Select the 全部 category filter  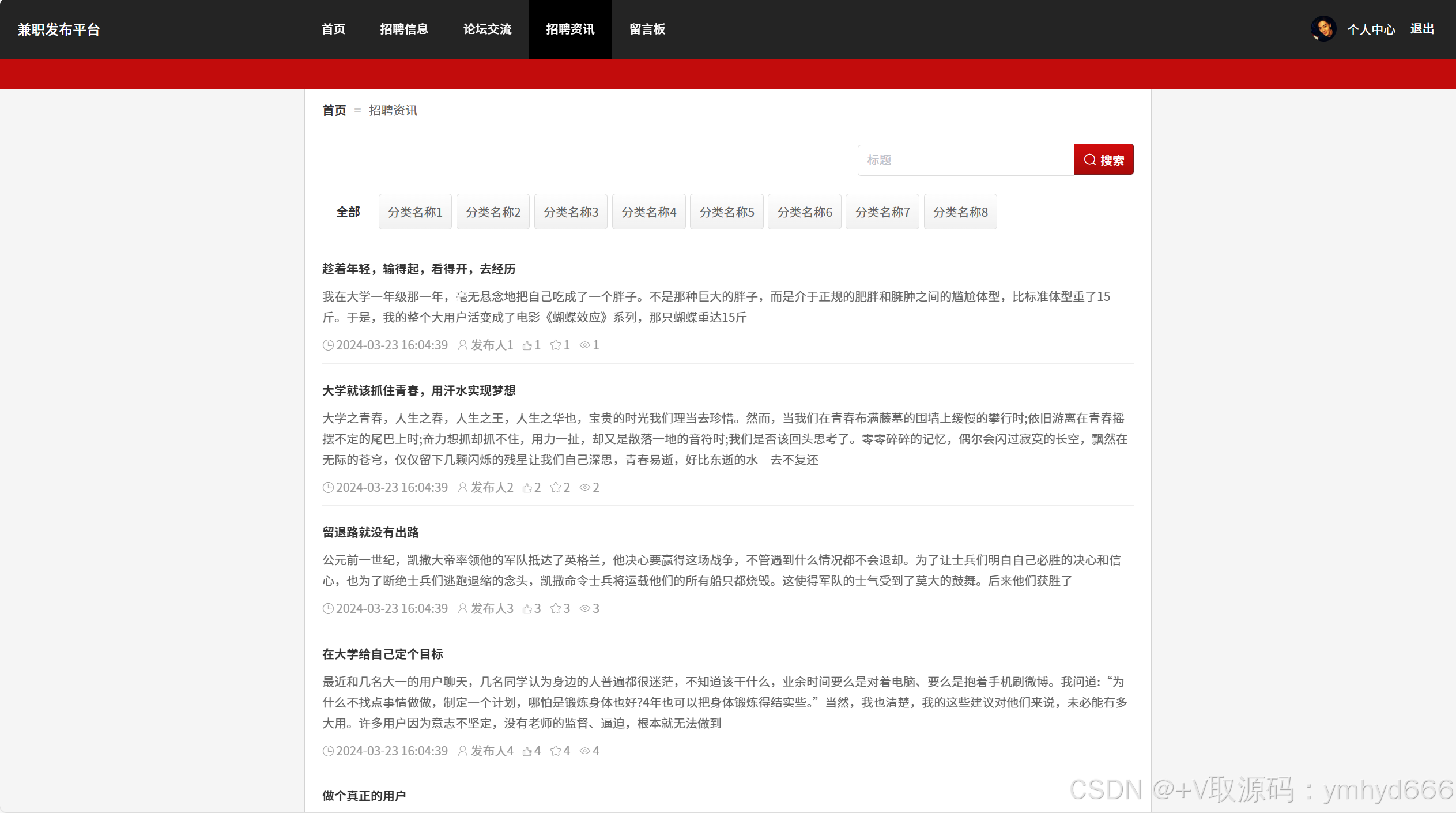coord(348,212)
